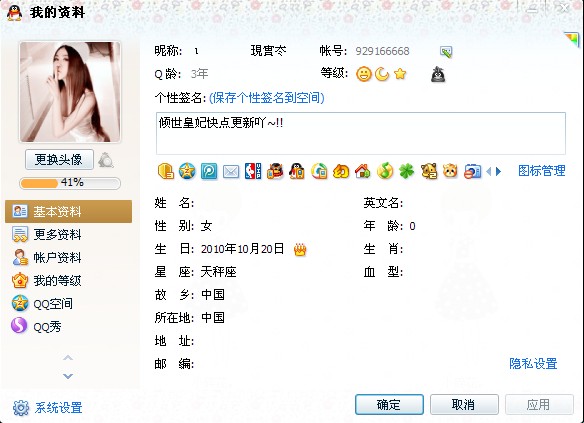Select the penguin icon in service icon row
Viewport: 584px width, 423px height.
[297, 171]
